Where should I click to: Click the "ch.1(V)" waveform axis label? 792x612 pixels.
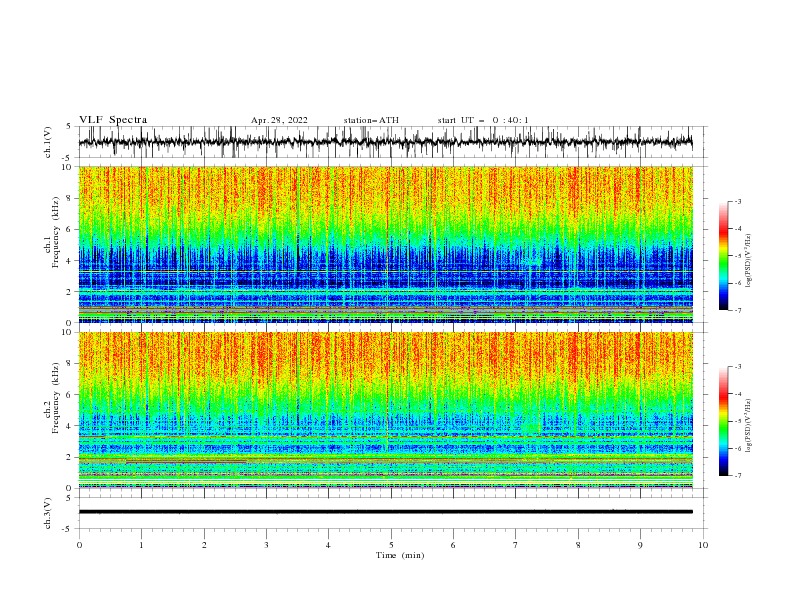[48, 142]
